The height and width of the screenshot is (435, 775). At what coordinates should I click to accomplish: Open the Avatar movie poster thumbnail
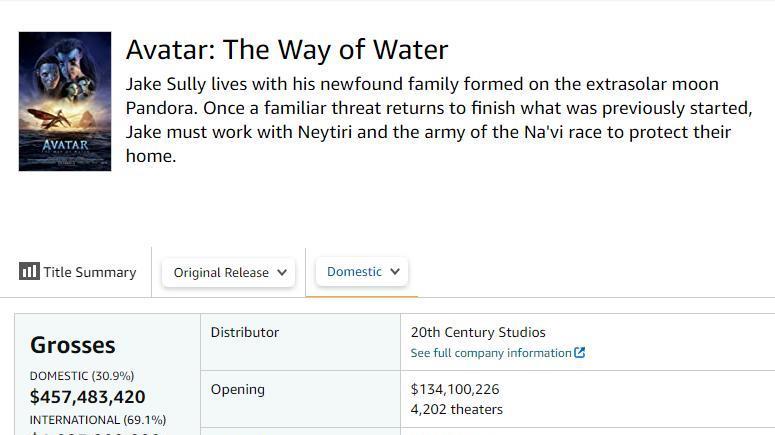65,101
